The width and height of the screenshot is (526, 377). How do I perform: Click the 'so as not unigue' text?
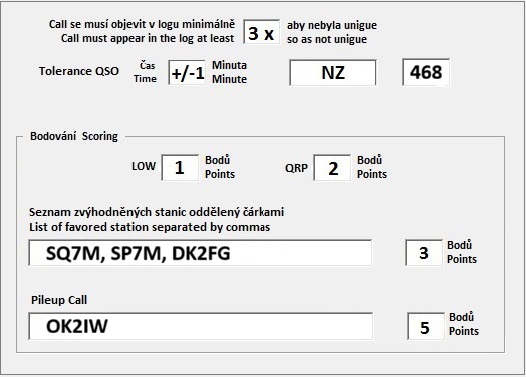pyautogui.click(x=327, y=39)
